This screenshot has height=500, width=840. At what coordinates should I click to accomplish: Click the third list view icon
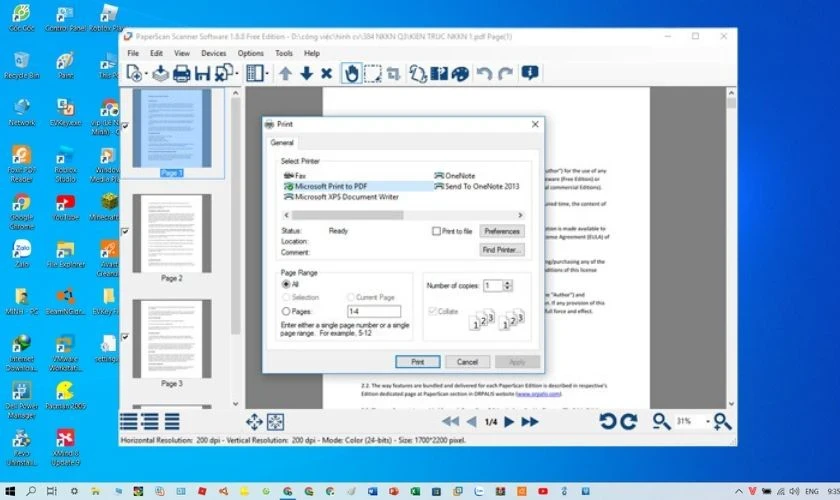pyautogui.click(x=172, y=422)
